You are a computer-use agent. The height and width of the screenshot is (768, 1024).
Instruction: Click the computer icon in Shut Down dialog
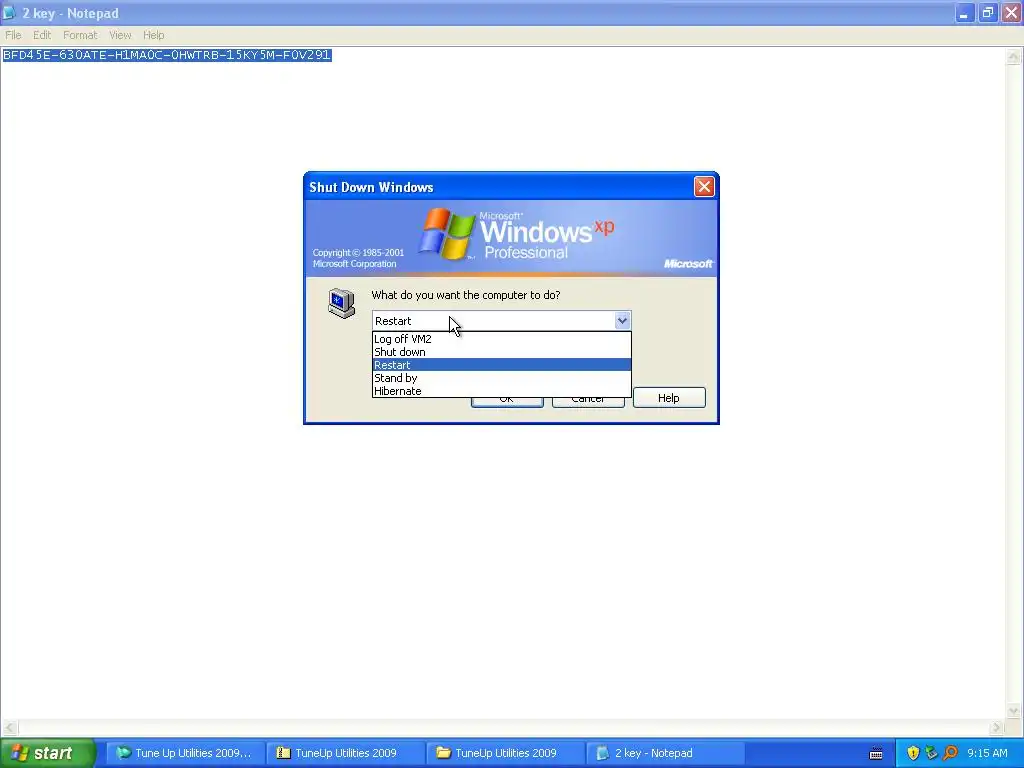[342, 304]
